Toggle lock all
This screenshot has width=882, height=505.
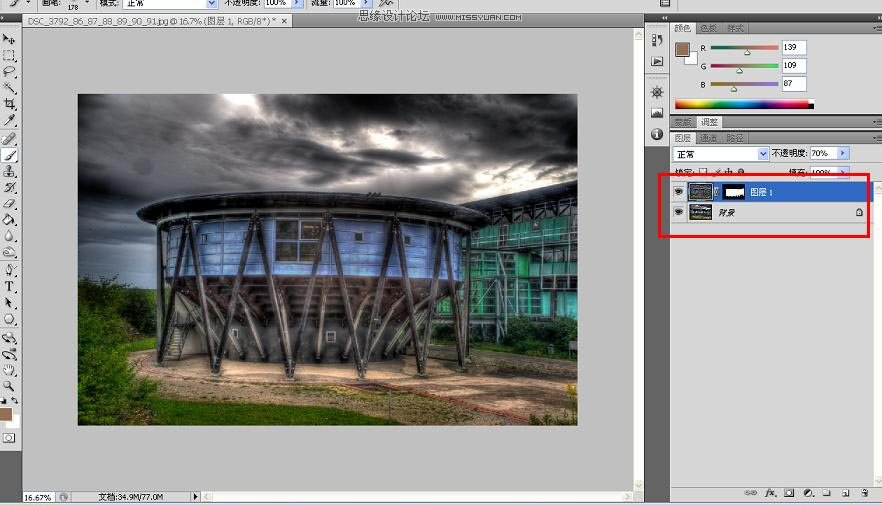coord(741,172)
